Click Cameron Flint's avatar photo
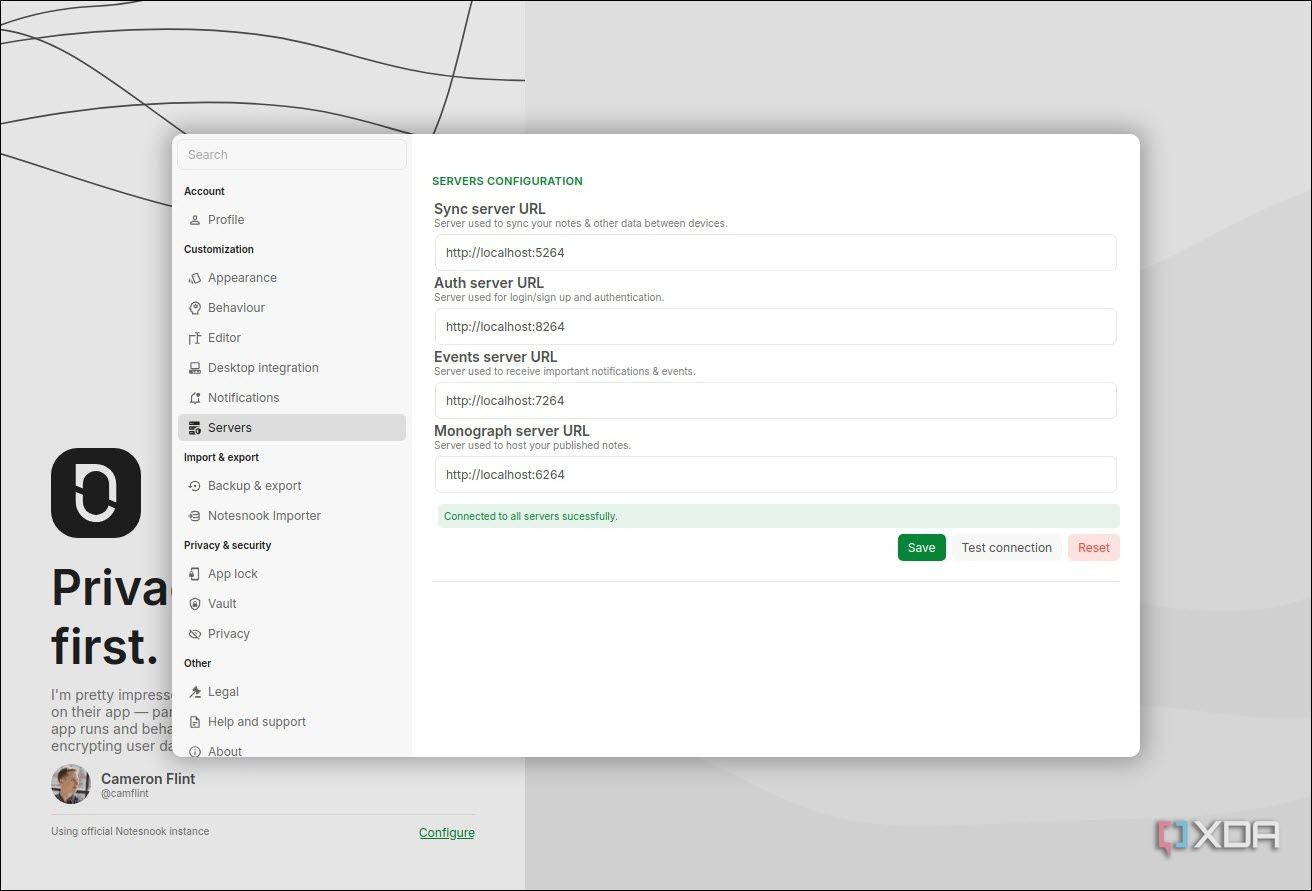The image size is (1312, 891). 71,785
